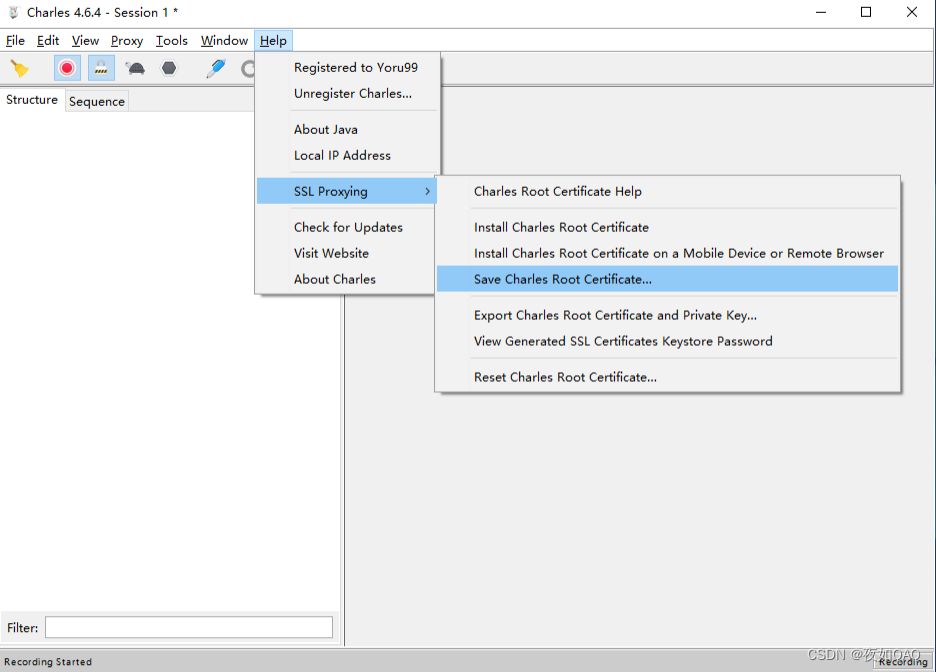This screenshot has width=936, height=672.
Task: Toggle breakpoints hexagon icon
Action: (x=170, y=69)
